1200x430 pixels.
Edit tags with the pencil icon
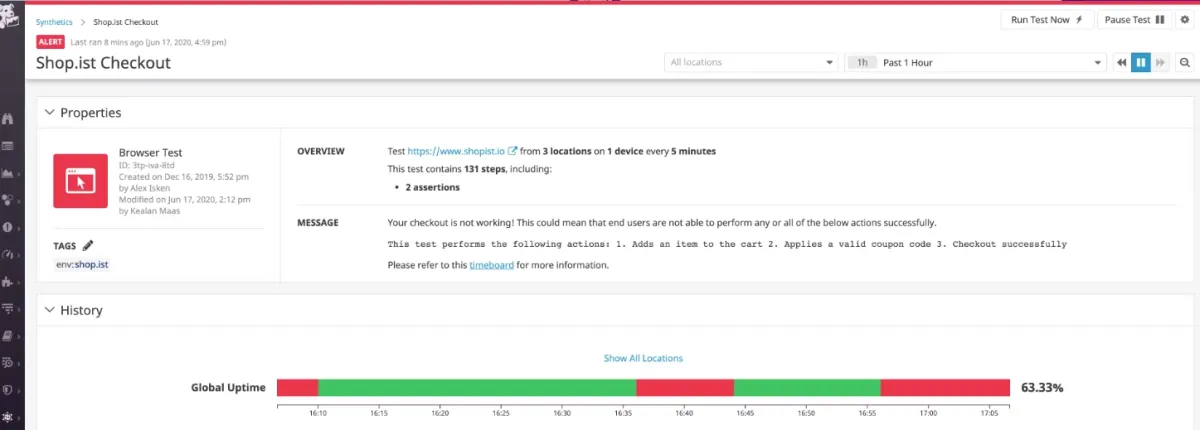pyautogui.click(x=88, y=245)
